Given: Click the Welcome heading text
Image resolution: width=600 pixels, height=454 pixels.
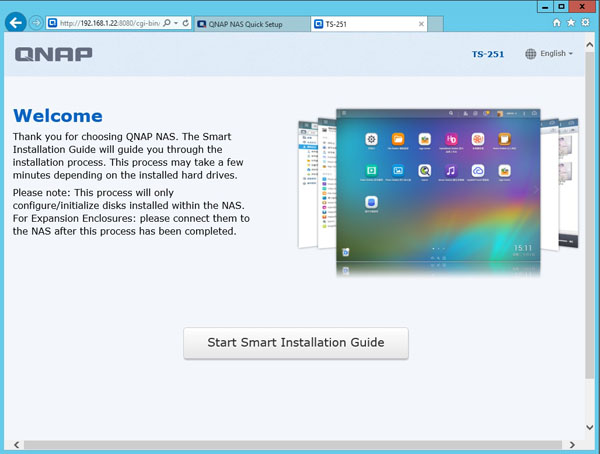Looking at the screenshot, I should [58, 116].
